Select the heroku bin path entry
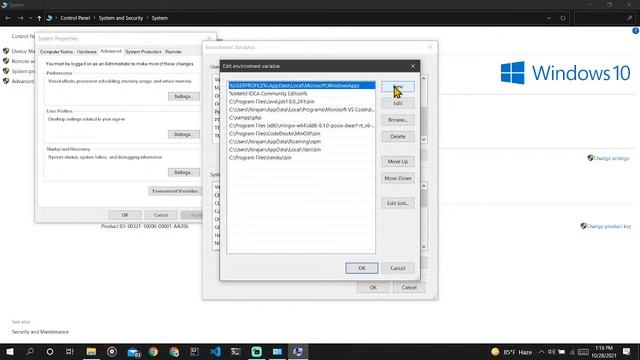Screen dimensions: 640x360 [x=302, y=158]
